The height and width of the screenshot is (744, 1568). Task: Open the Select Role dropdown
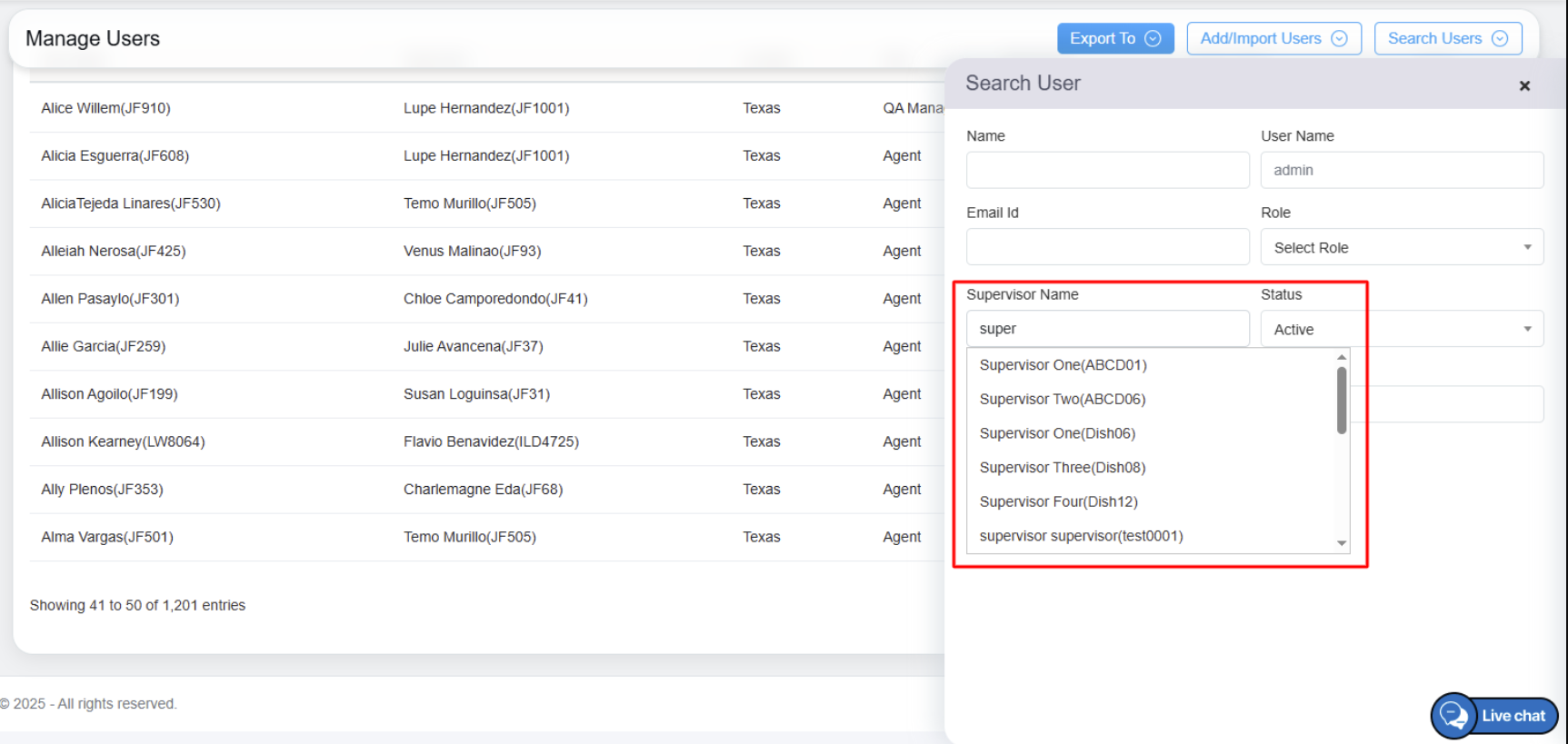(x=1401, y=247)
